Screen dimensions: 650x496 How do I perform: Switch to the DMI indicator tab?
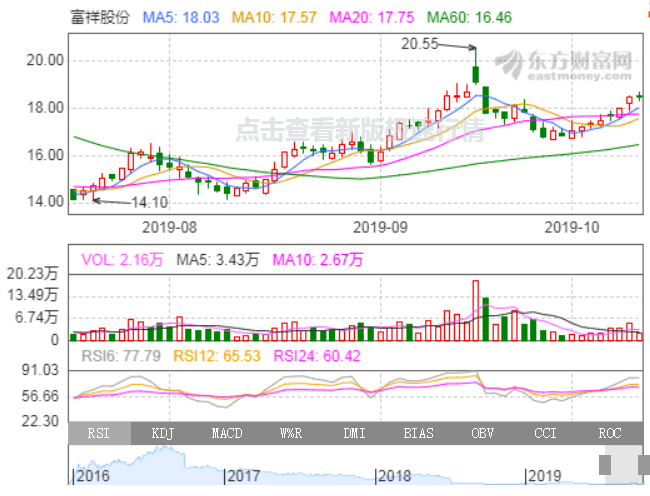pos(354,433)
